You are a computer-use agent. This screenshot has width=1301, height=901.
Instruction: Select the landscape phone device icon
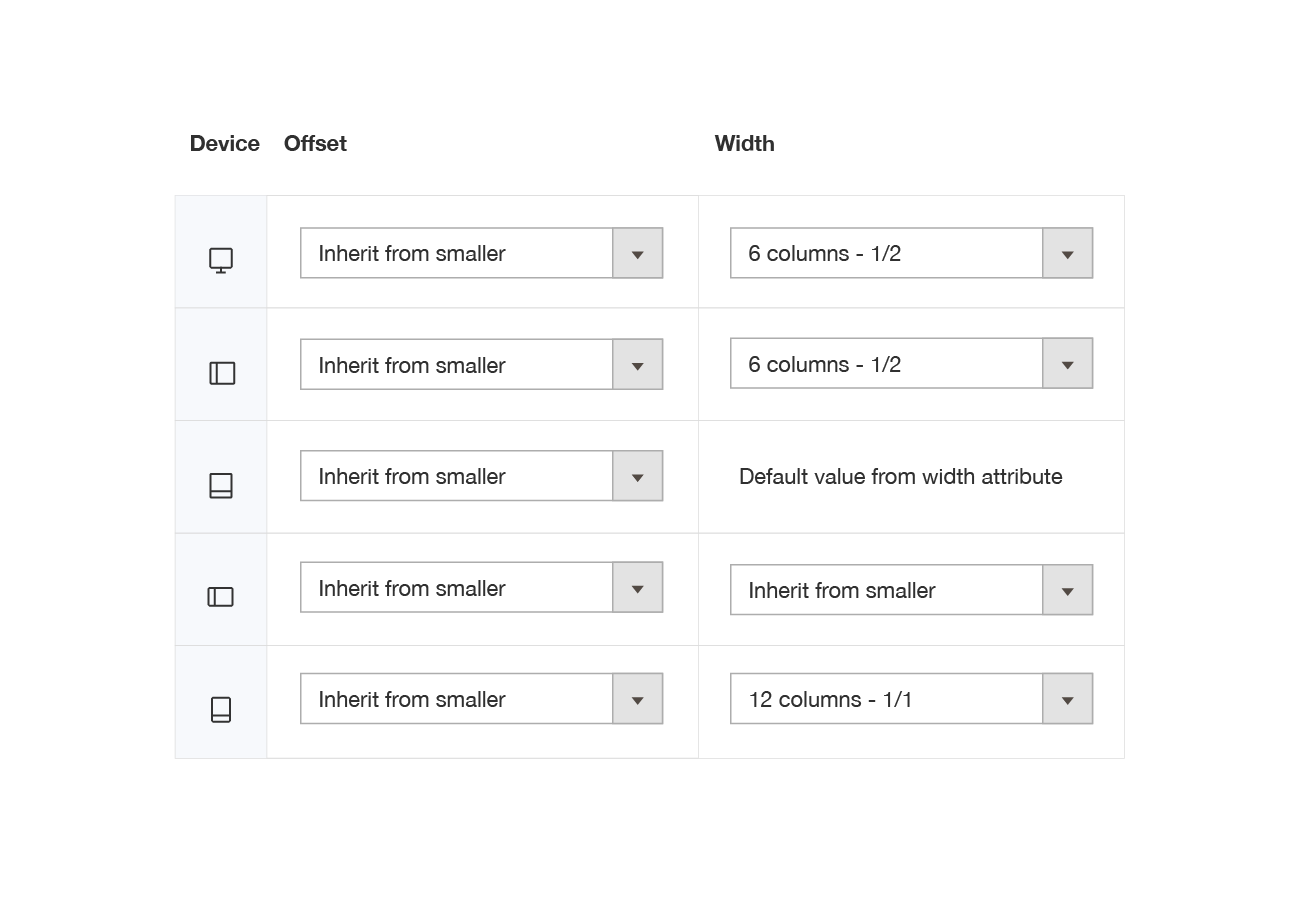click(x=221, y=594)
